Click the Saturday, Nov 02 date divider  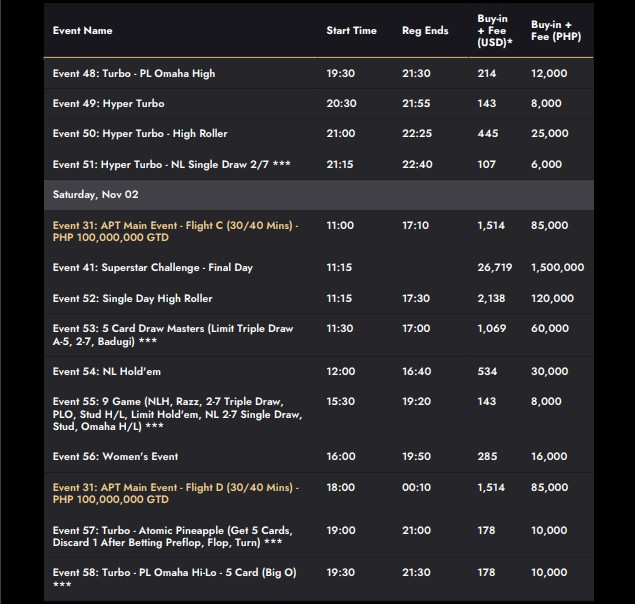(96, 194)
